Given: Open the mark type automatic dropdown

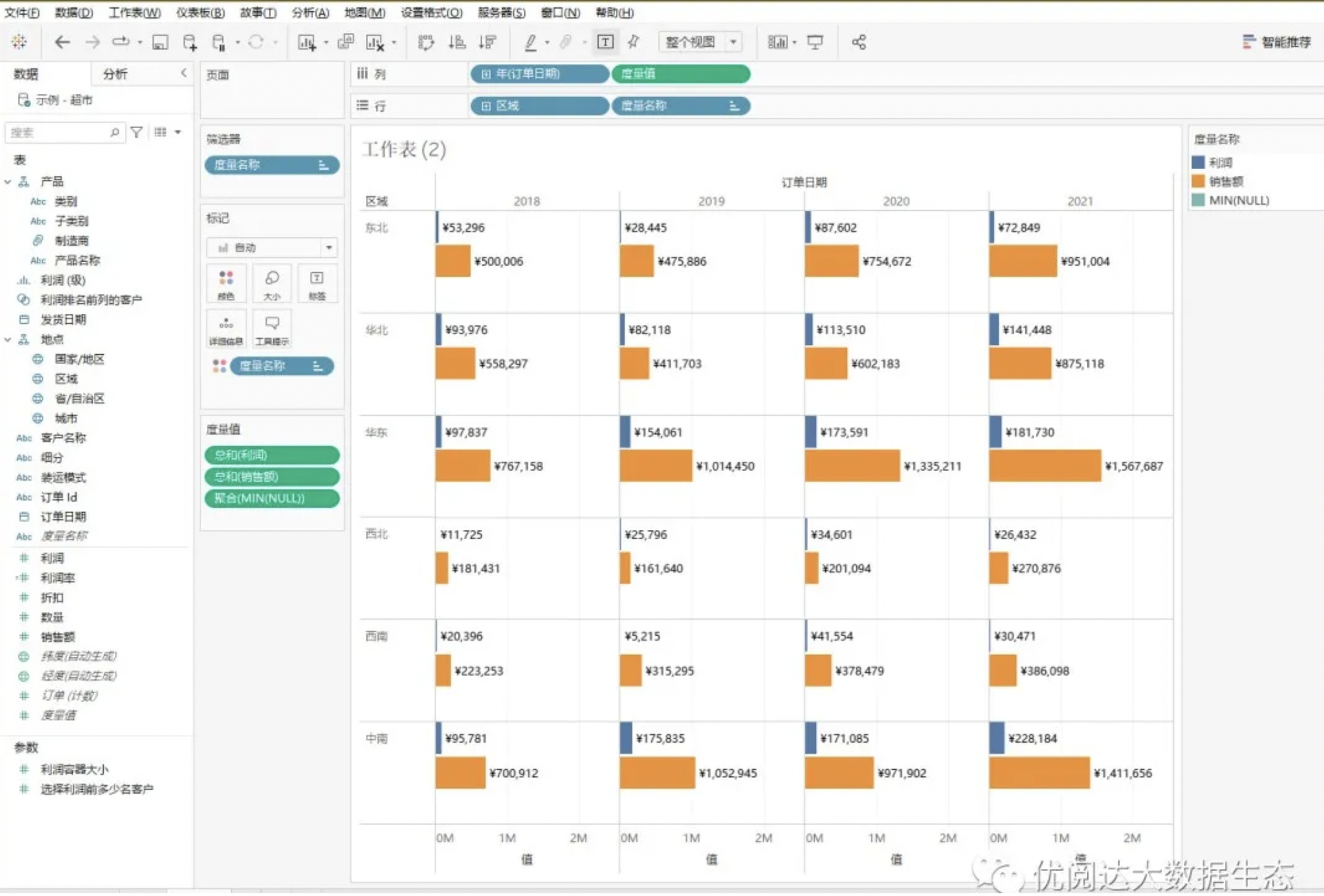Looking at the screenshot, I should pyautogui.click(x=272, y=247).
